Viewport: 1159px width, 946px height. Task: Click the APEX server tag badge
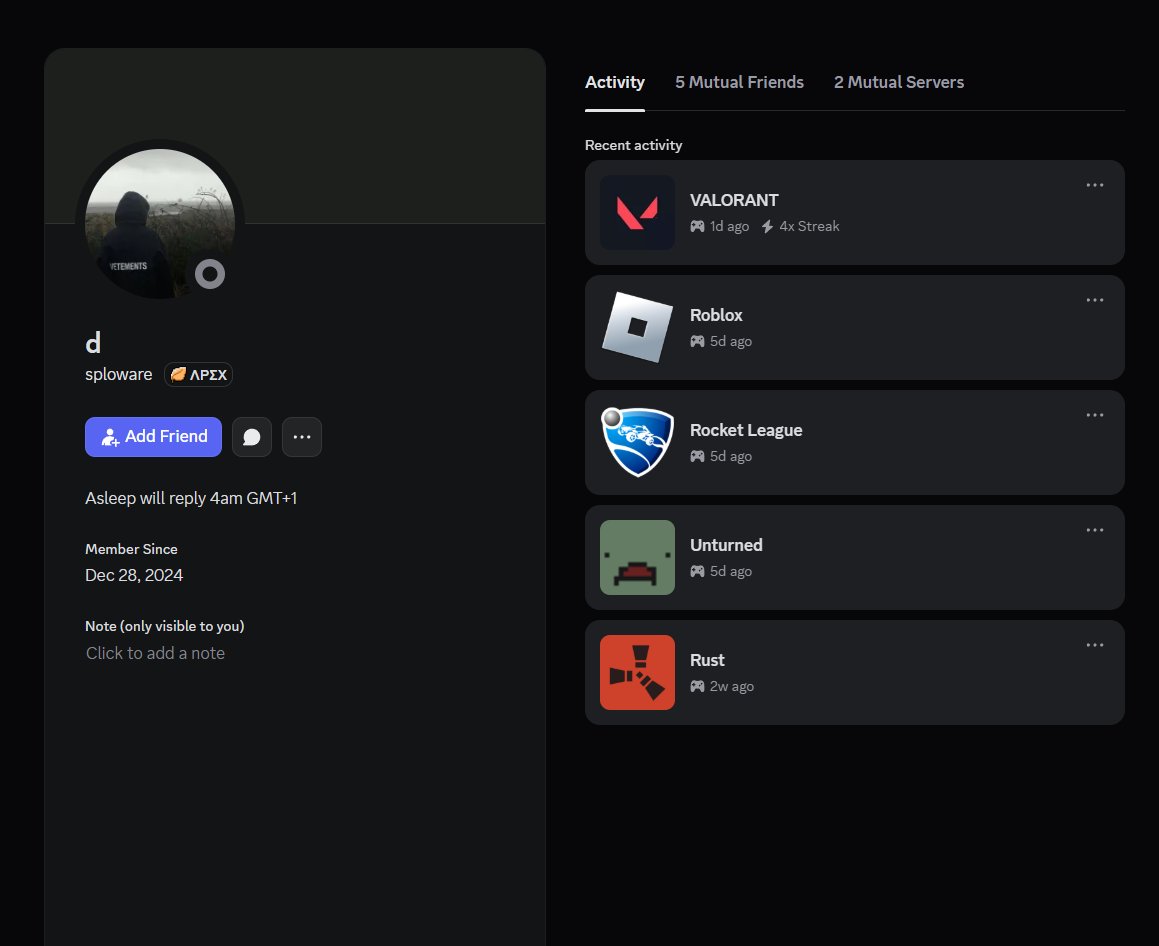coord(199,375)
